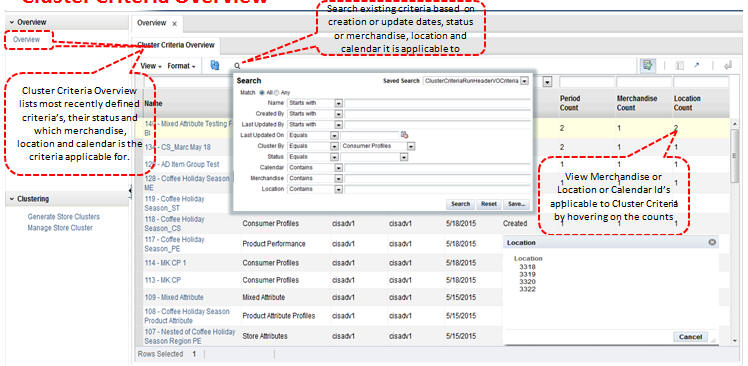Switch to the Overview tab
This screenshot has height=366, width=748.
(151, 23)
